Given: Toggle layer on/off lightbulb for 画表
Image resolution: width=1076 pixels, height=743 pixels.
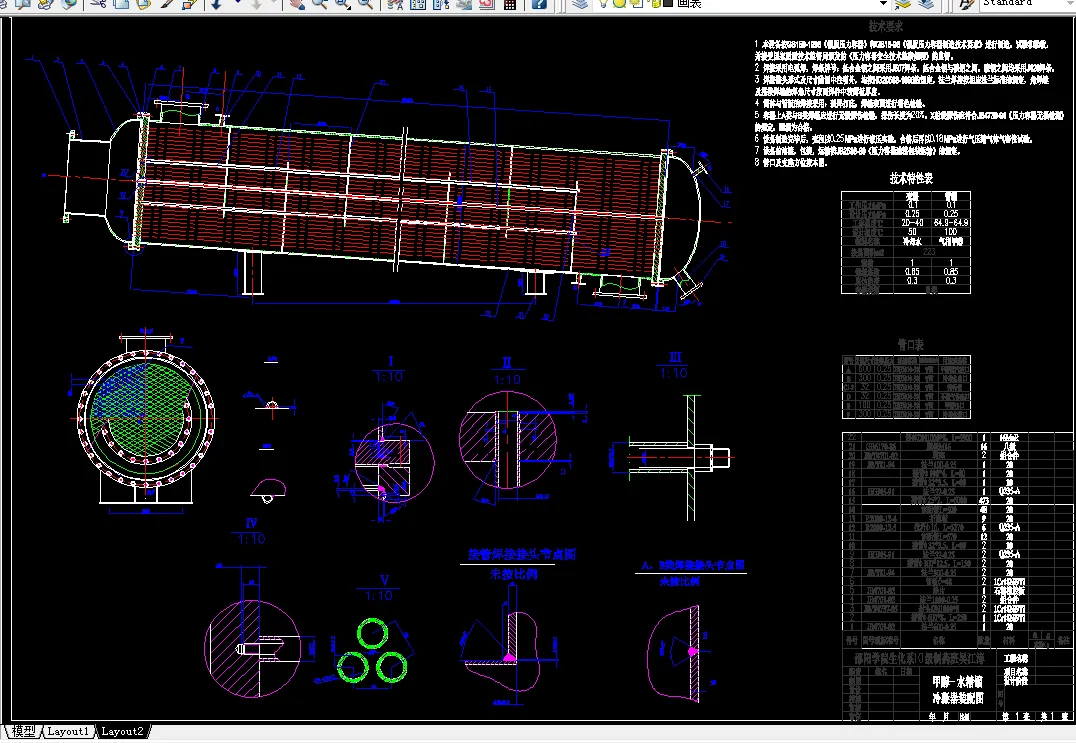Looking at the screenshot, I should click(x=604, y=3).
